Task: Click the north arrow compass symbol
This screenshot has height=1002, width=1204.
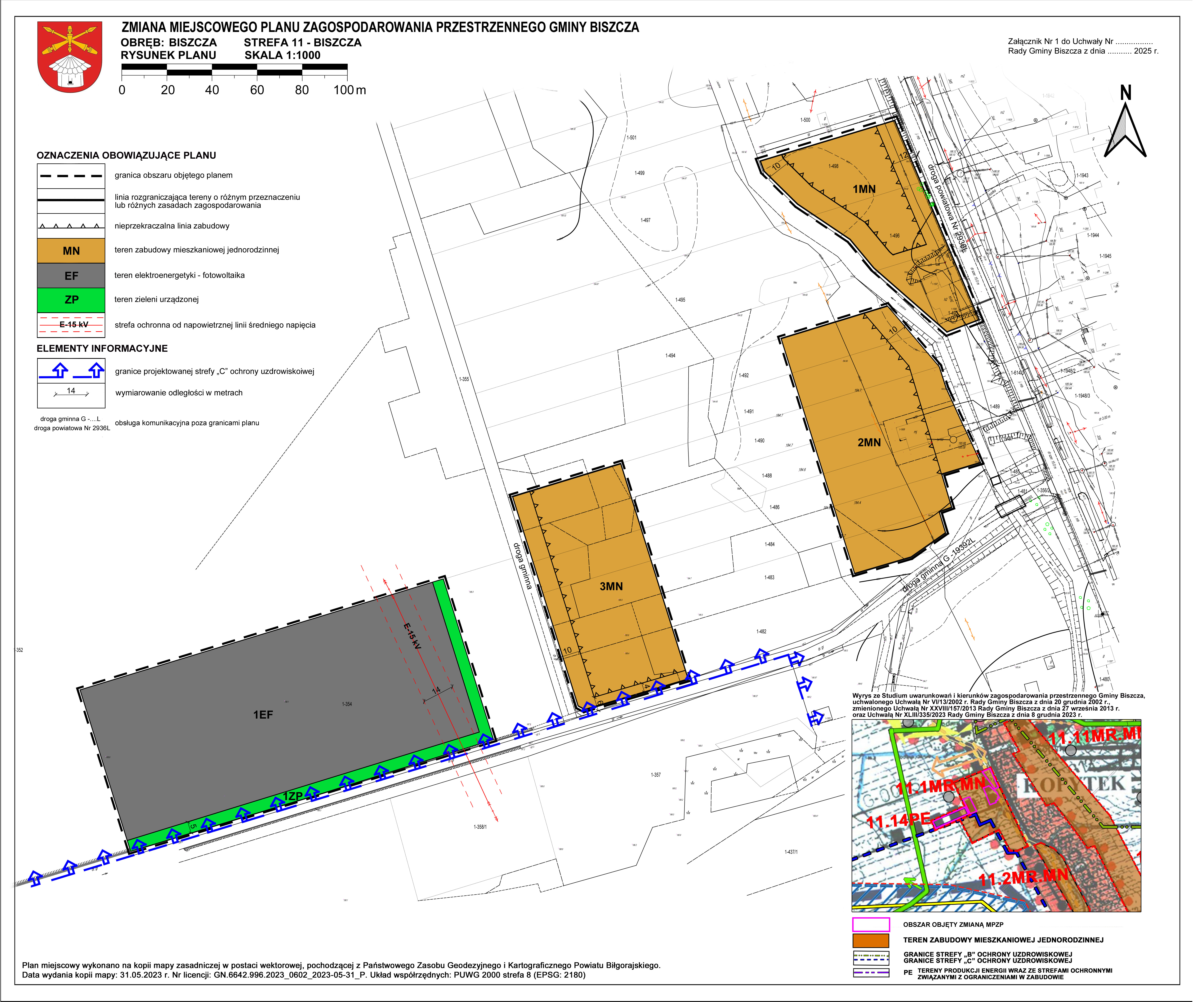Action: pos(1125,123)
